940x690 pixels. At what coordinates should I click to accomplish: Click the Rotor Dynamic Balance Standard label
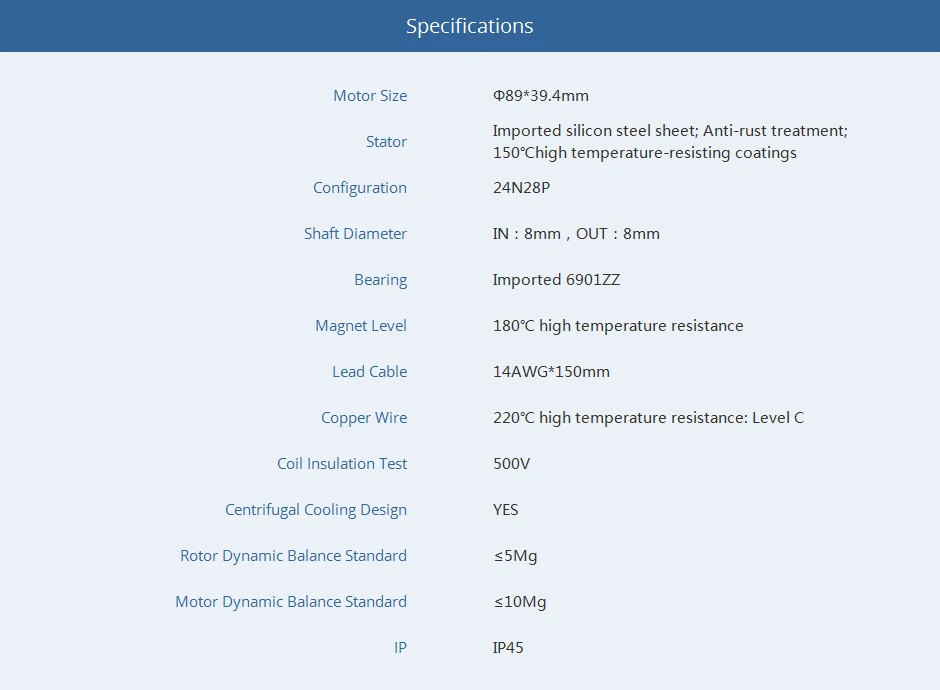click(293, 556)
